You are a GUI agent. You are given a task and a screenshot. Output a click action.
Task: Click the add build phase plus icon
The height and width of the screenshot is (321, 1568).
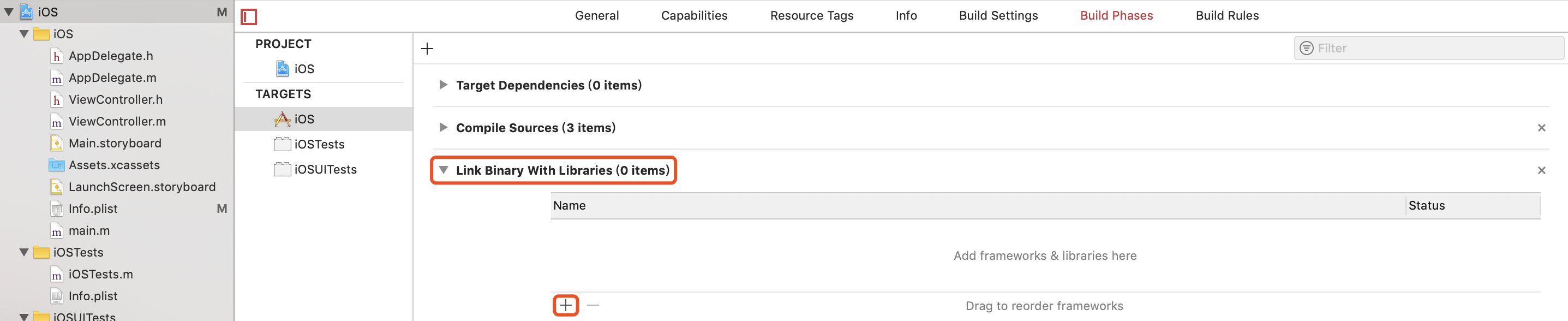[427, 49]
